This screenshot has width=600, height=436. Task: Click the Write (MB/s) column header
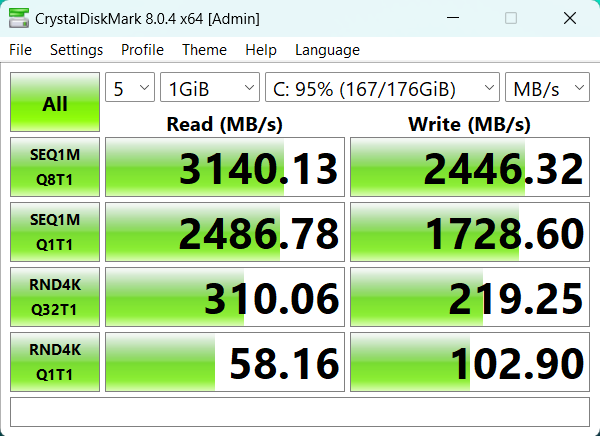[x=470, y=124]
